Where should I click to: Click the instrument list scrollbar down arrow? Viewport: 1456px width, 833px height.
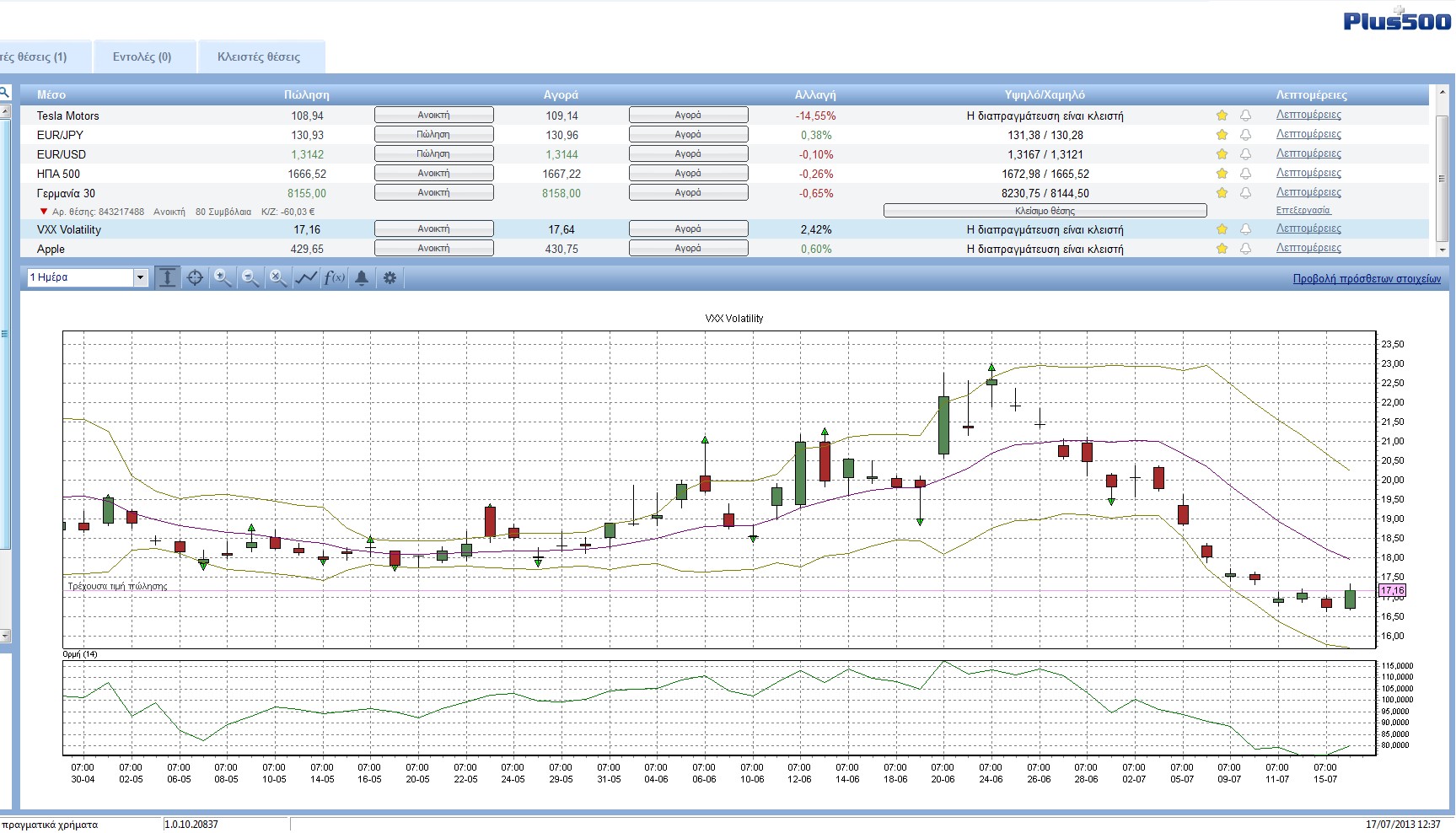[x=1442, y=250]
